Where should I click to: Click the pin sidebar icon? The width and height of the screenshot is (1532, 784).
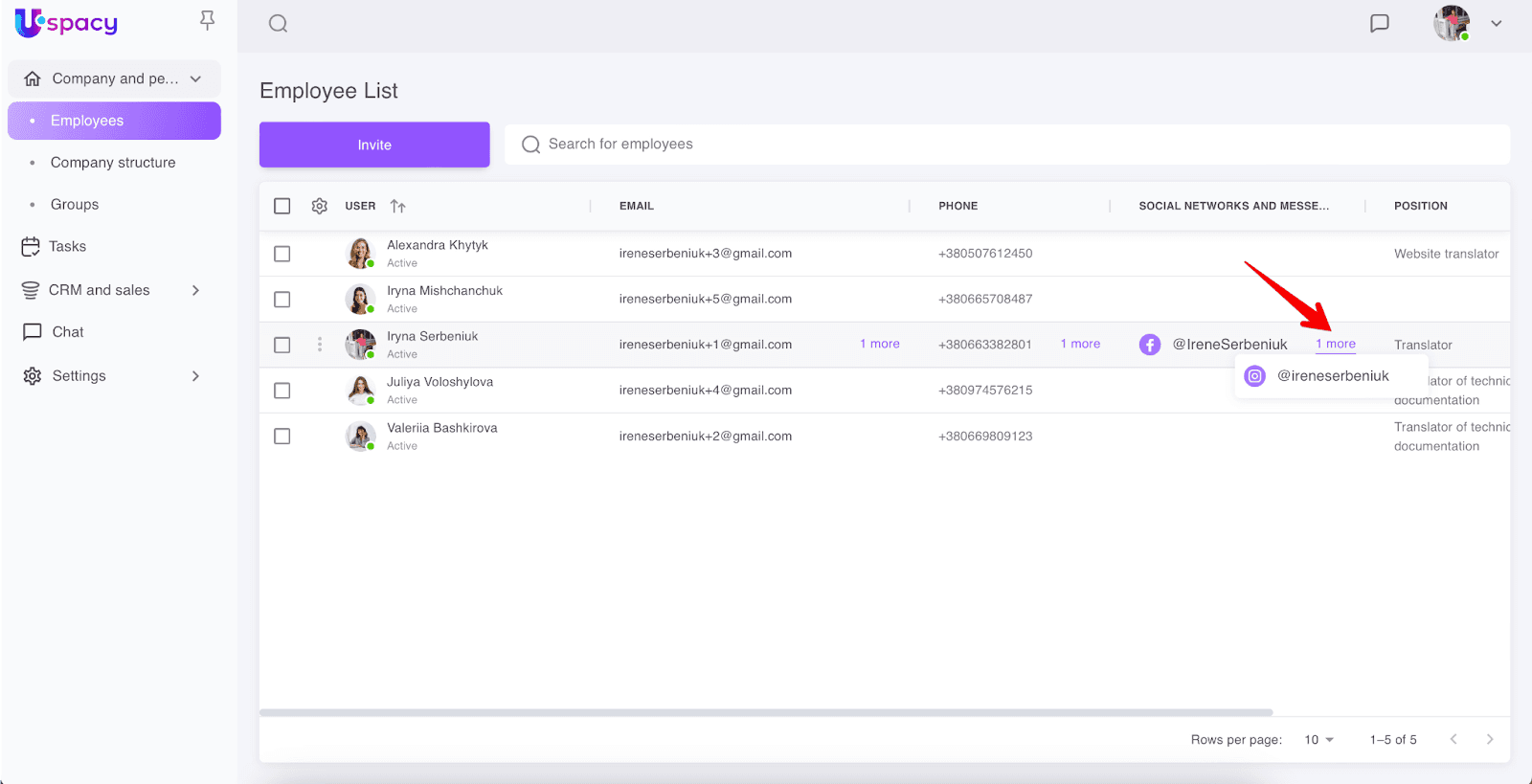pos(207,21)
